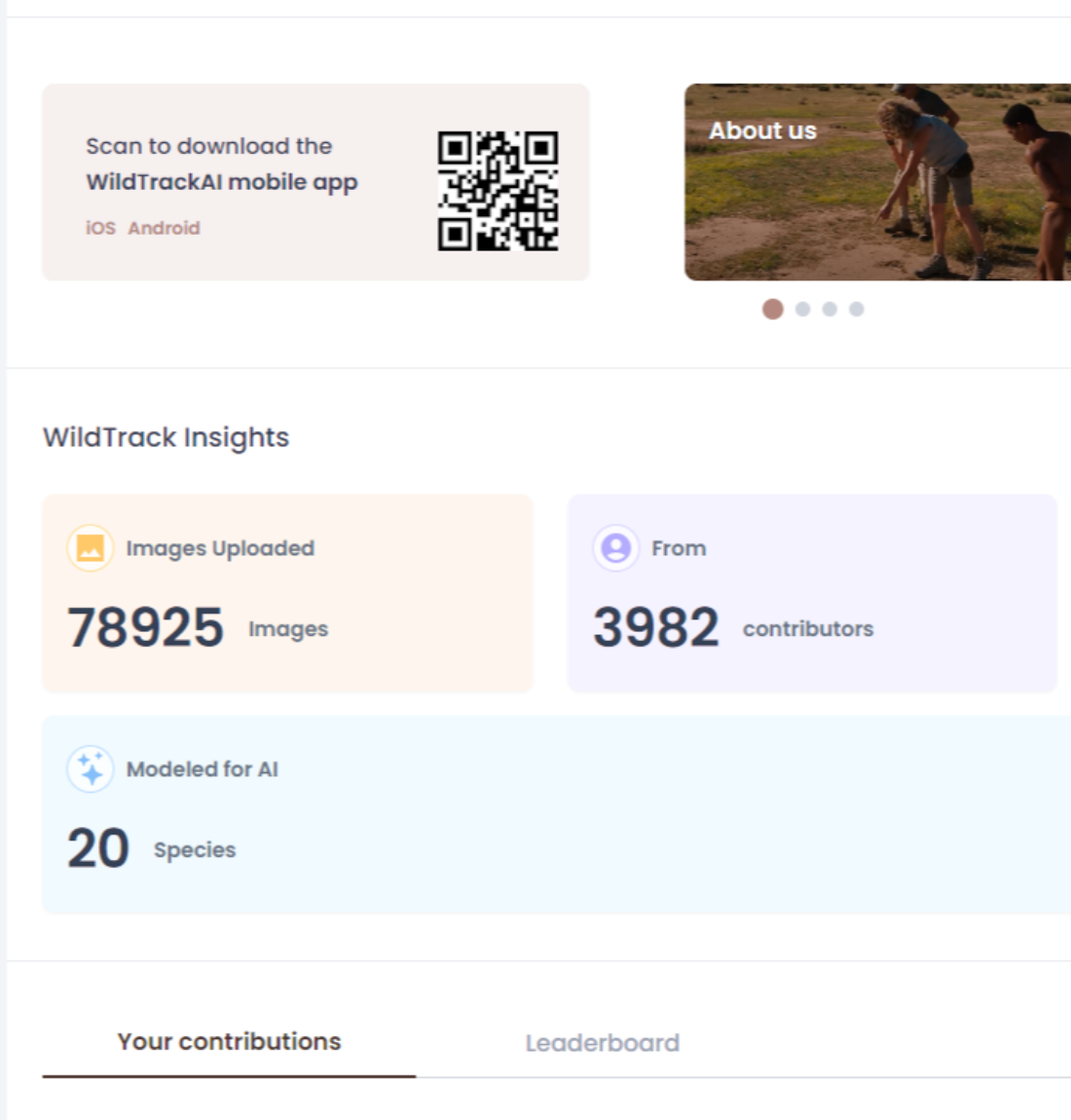Click the contributors user avatar icon
This screenshot has height=1120, width=1071.
pos(615,548)
